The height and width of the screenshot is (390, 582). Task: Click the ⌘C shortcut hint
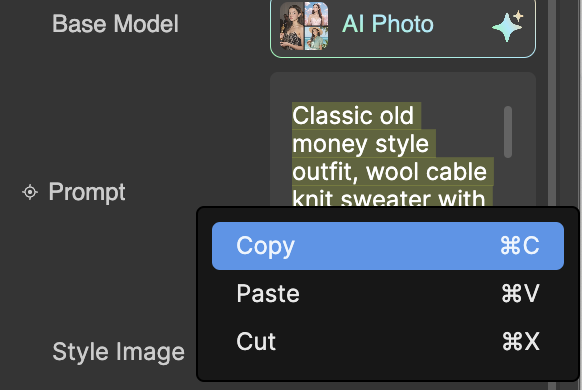(x=520, y=246)
